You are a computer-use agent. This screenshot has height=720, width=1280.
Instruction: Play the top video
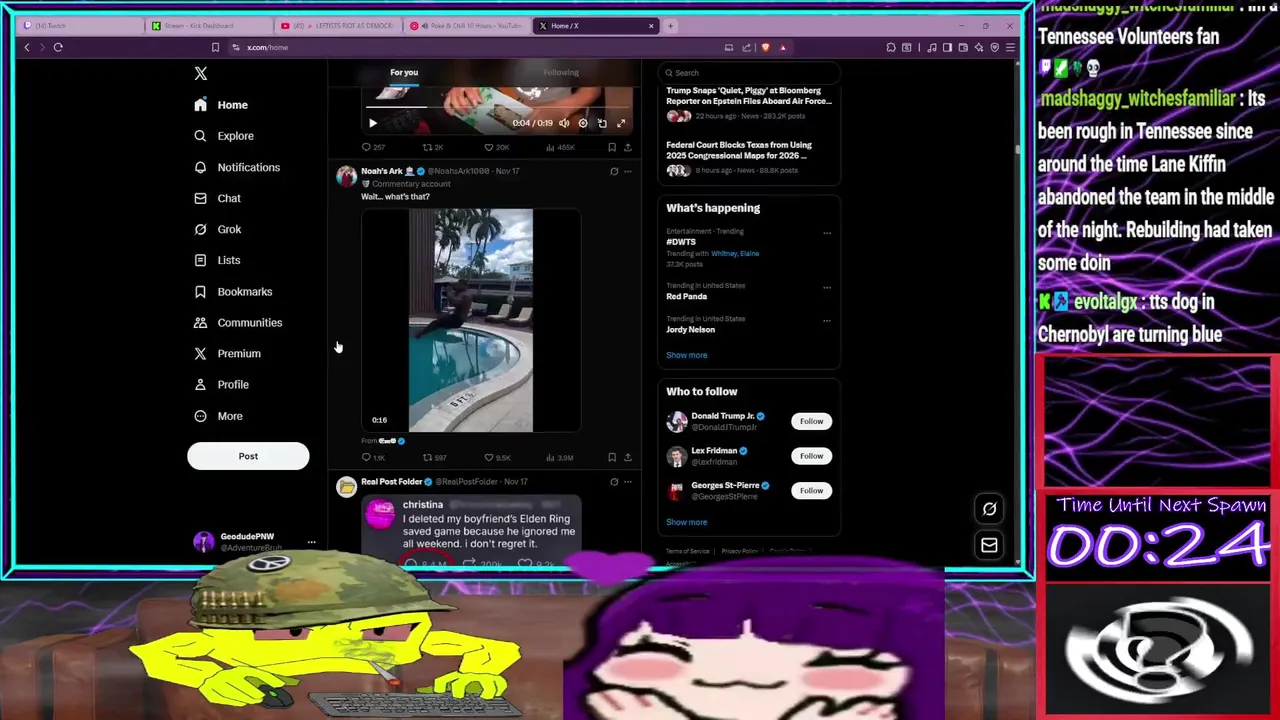tap(373, 123)
